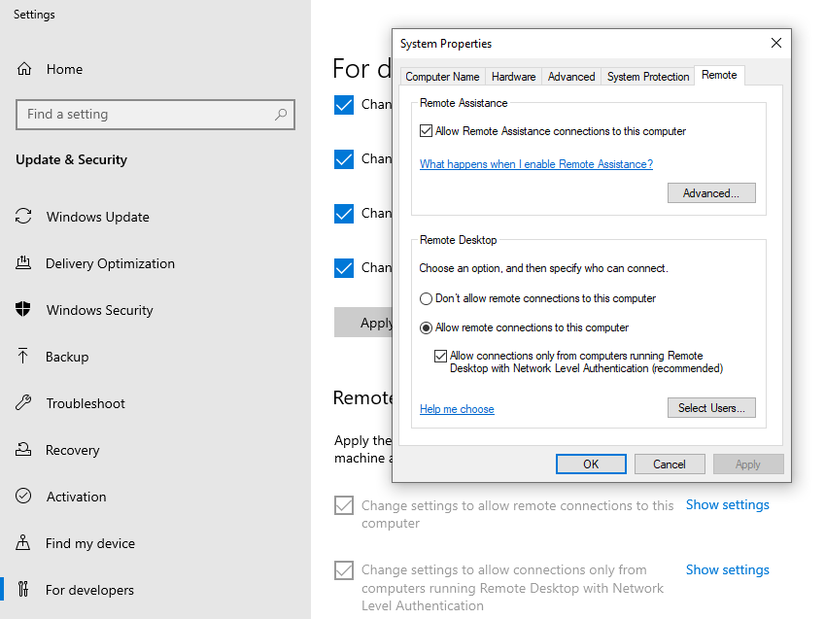Viewport: 825px width, 619px height.
Task: Confirm the dialog with OK
Action: [x=591, y=464]
